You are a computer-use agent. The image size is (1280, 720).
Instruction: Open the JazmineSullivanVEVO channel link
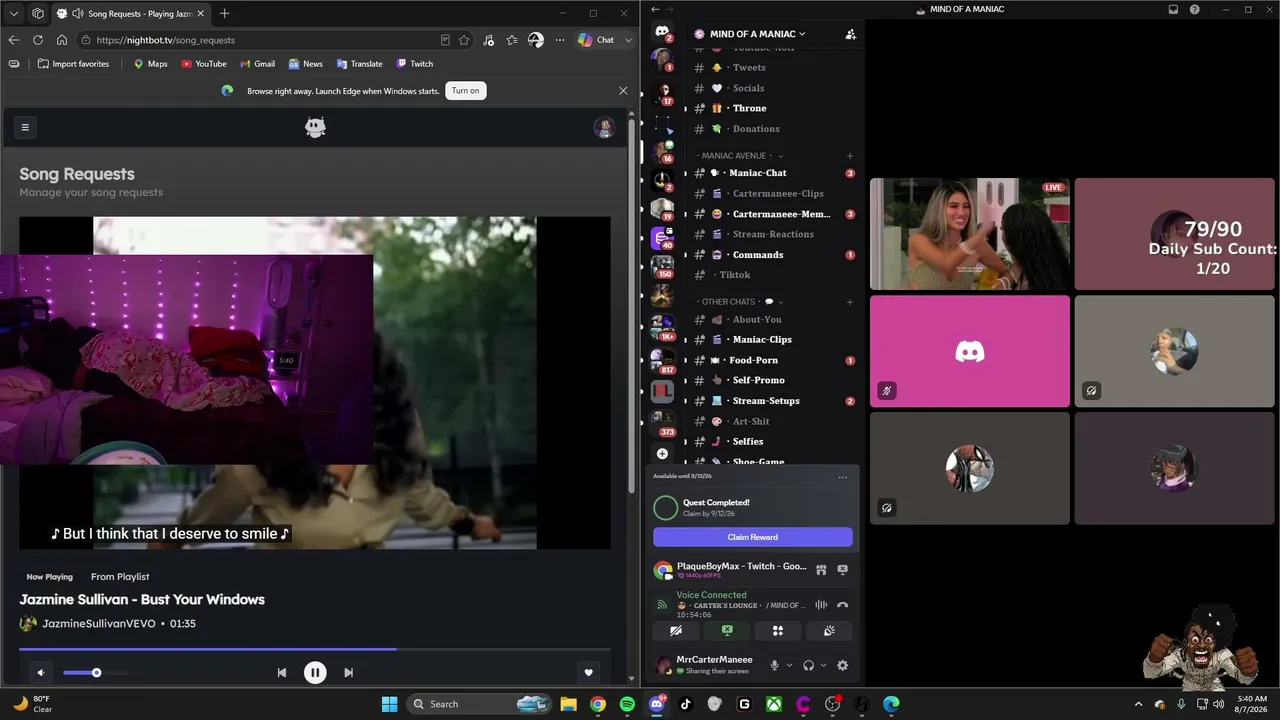99,623
